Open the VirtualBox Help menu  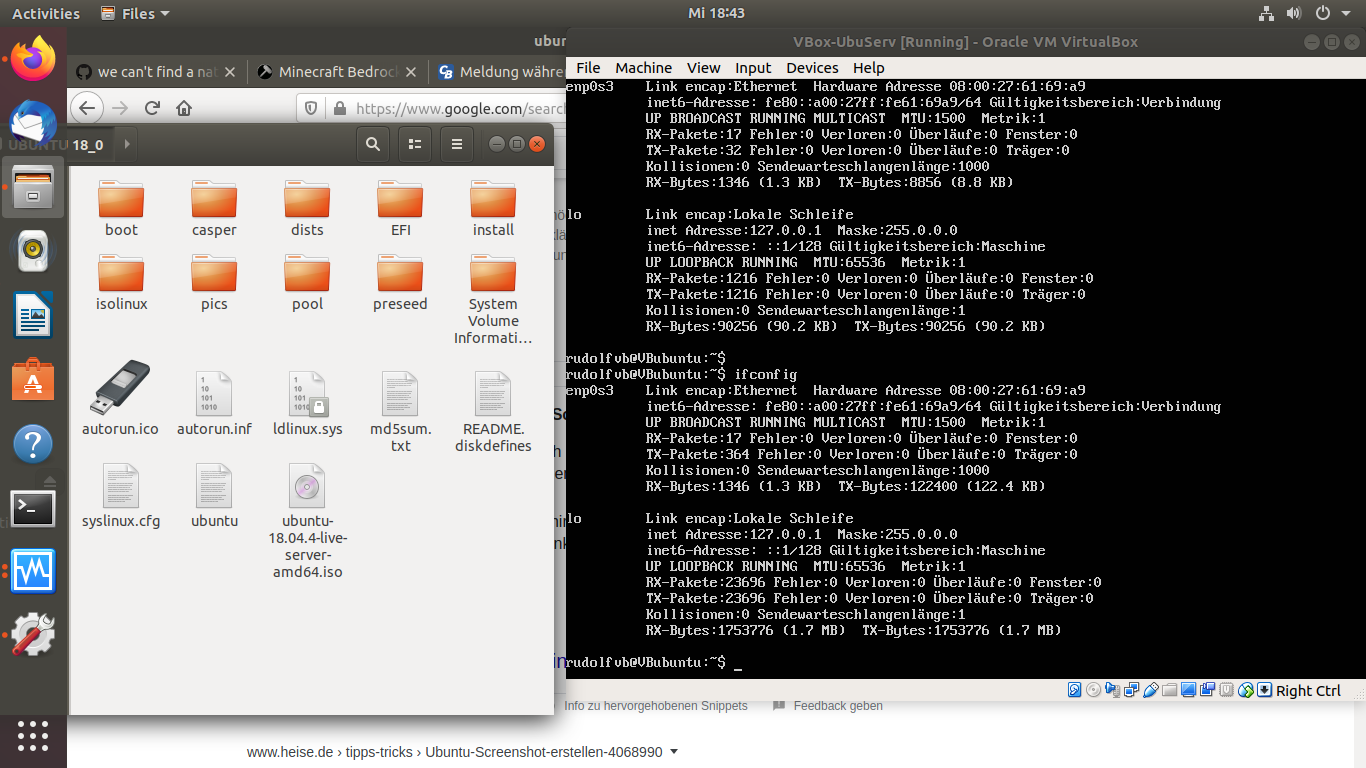[x=868, y=67]
